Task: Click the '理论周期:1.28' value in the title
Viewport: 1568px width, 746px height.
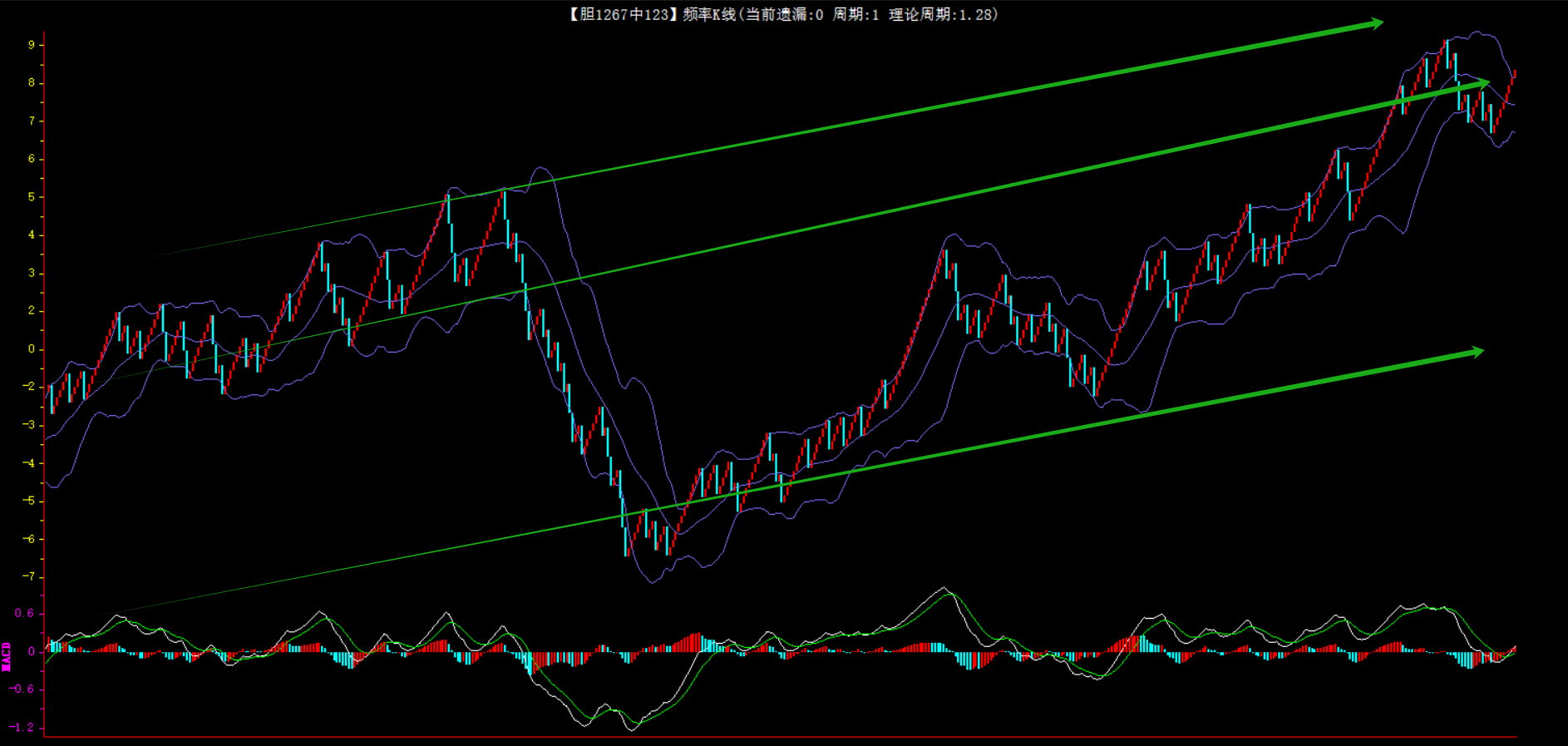Action: click(x=940, y=15)
